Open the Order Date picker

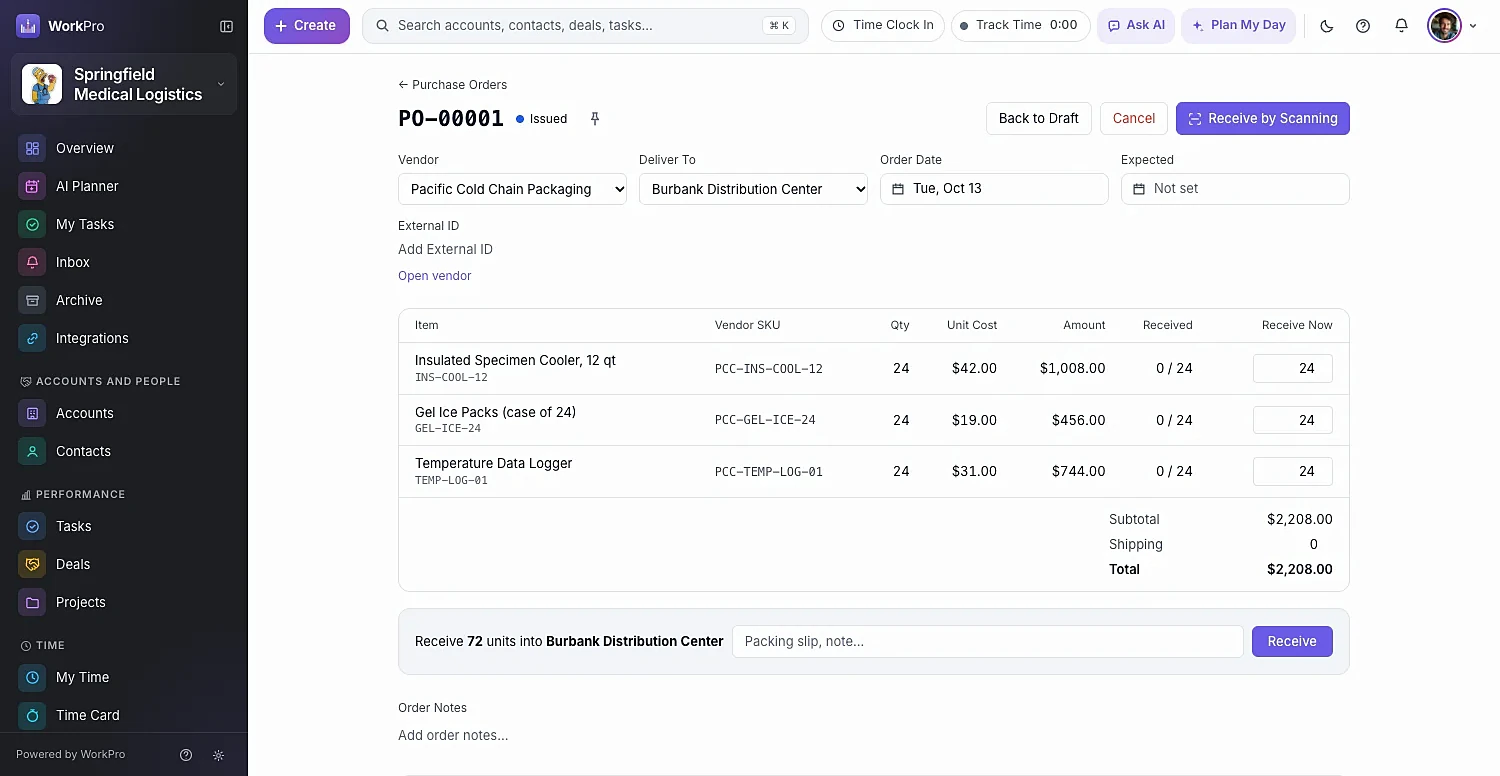994,189
